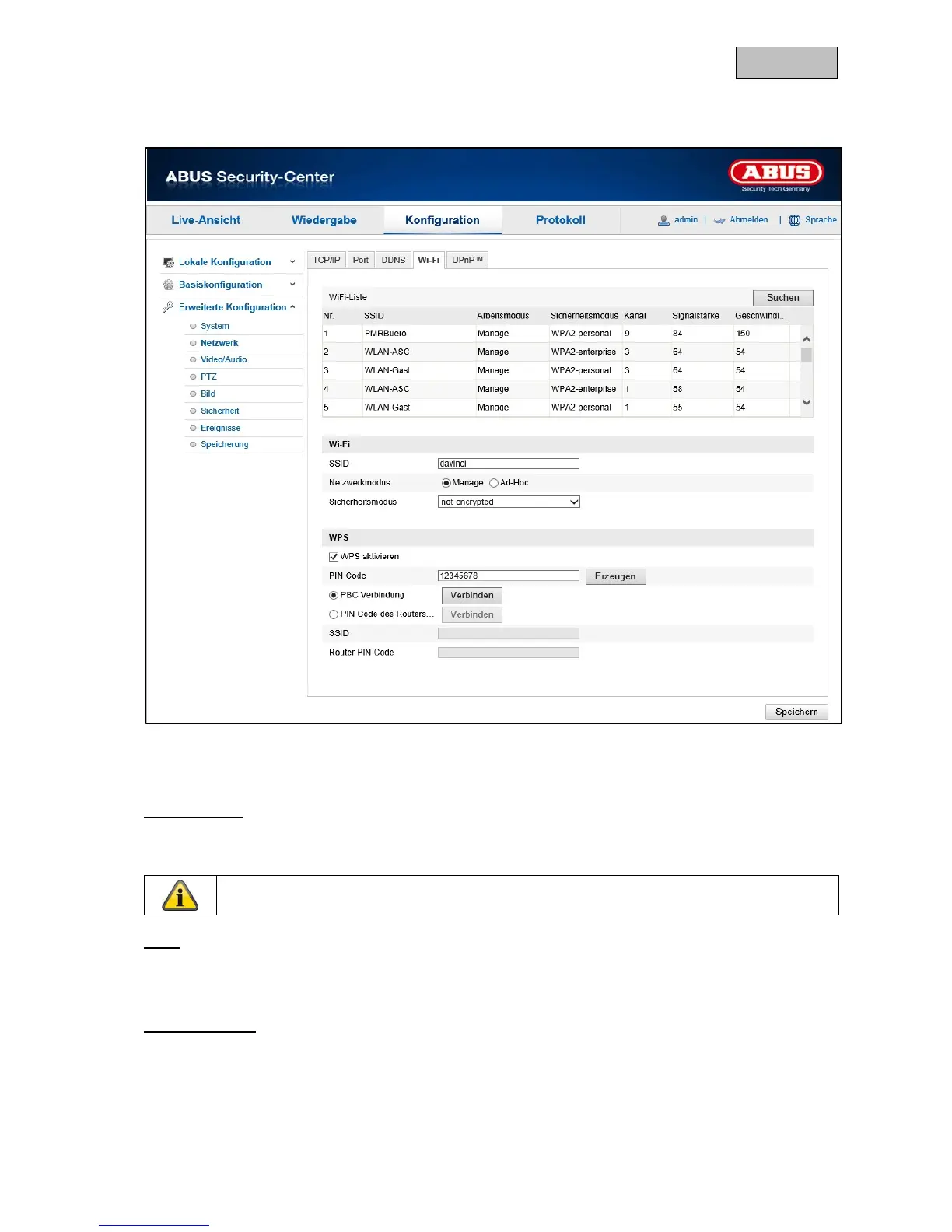
Task: Click the Basiskonfiguration gear icon
Action: click(x=169, y=285)
